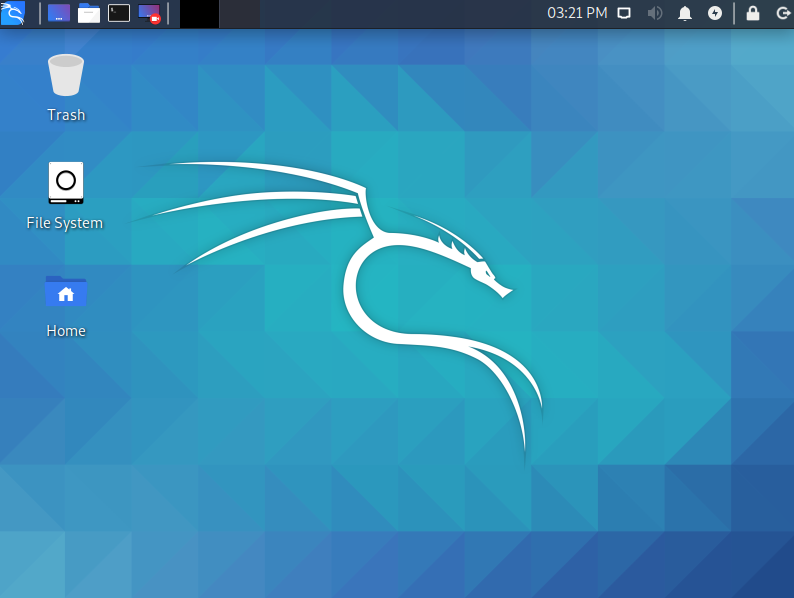Open the display settings tray icon
The width and height of the screenshot is (794, 598).
click(x=624, y=13)
